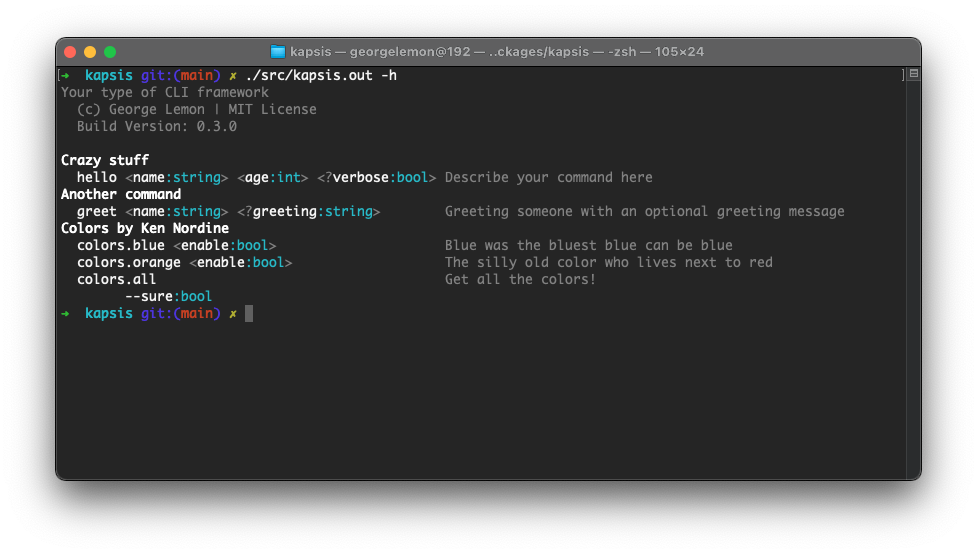Viewport: 977px width, 554px height.
Task: Click the 'colors.blue' command
Action: click(x=121, y=246)
